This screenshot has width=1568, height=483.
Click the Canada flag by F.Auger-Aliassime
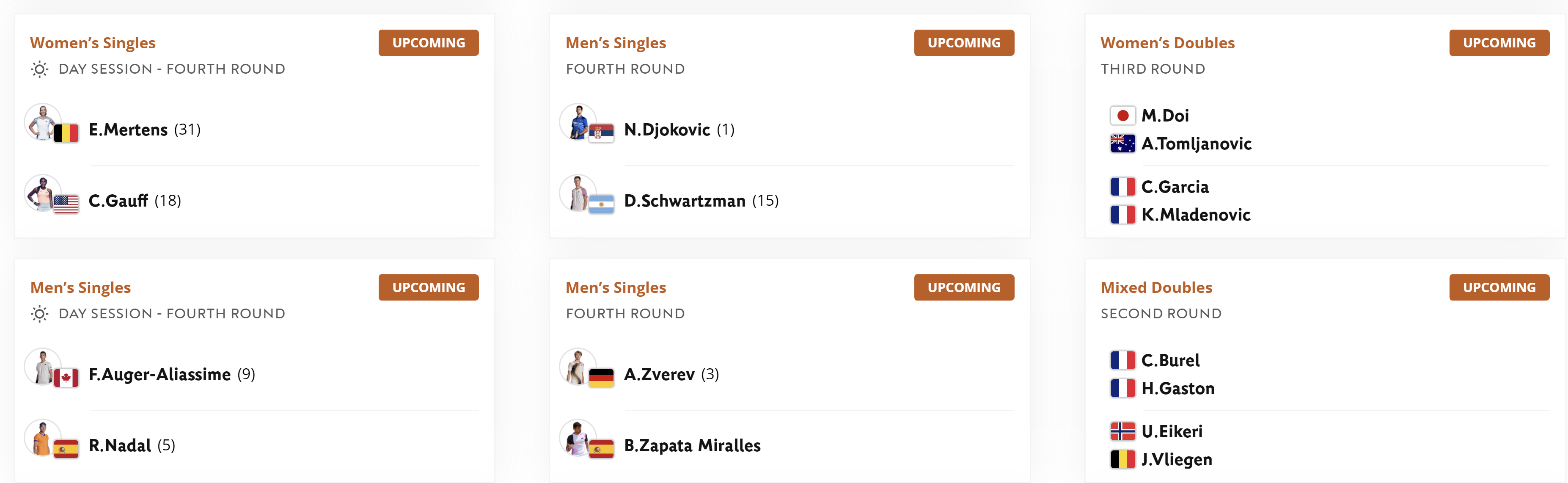tap(66, 378)
